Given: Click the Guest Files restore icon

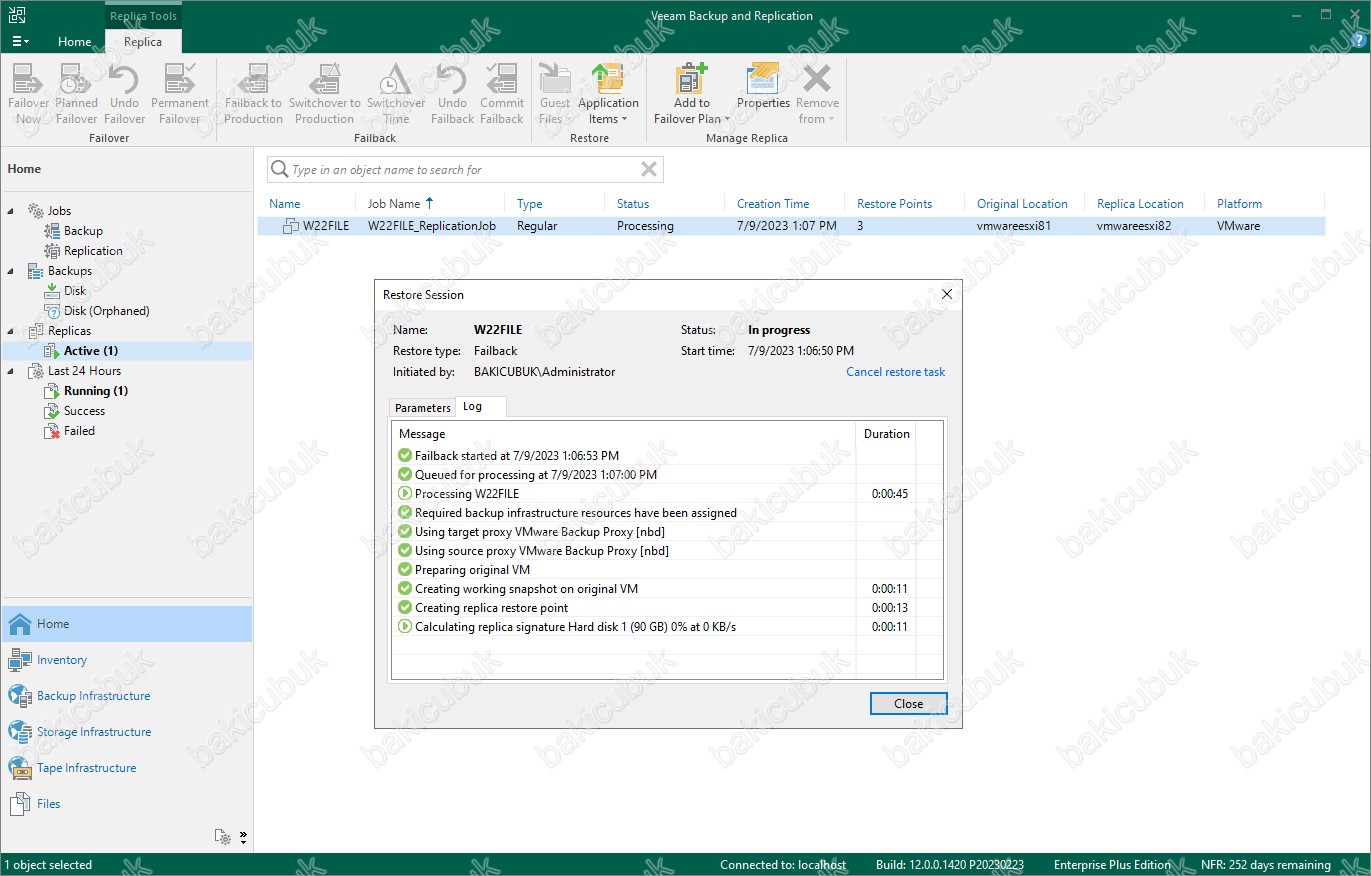Looking at the screenshot, I should pyautogui.click(x=554, y=94).
